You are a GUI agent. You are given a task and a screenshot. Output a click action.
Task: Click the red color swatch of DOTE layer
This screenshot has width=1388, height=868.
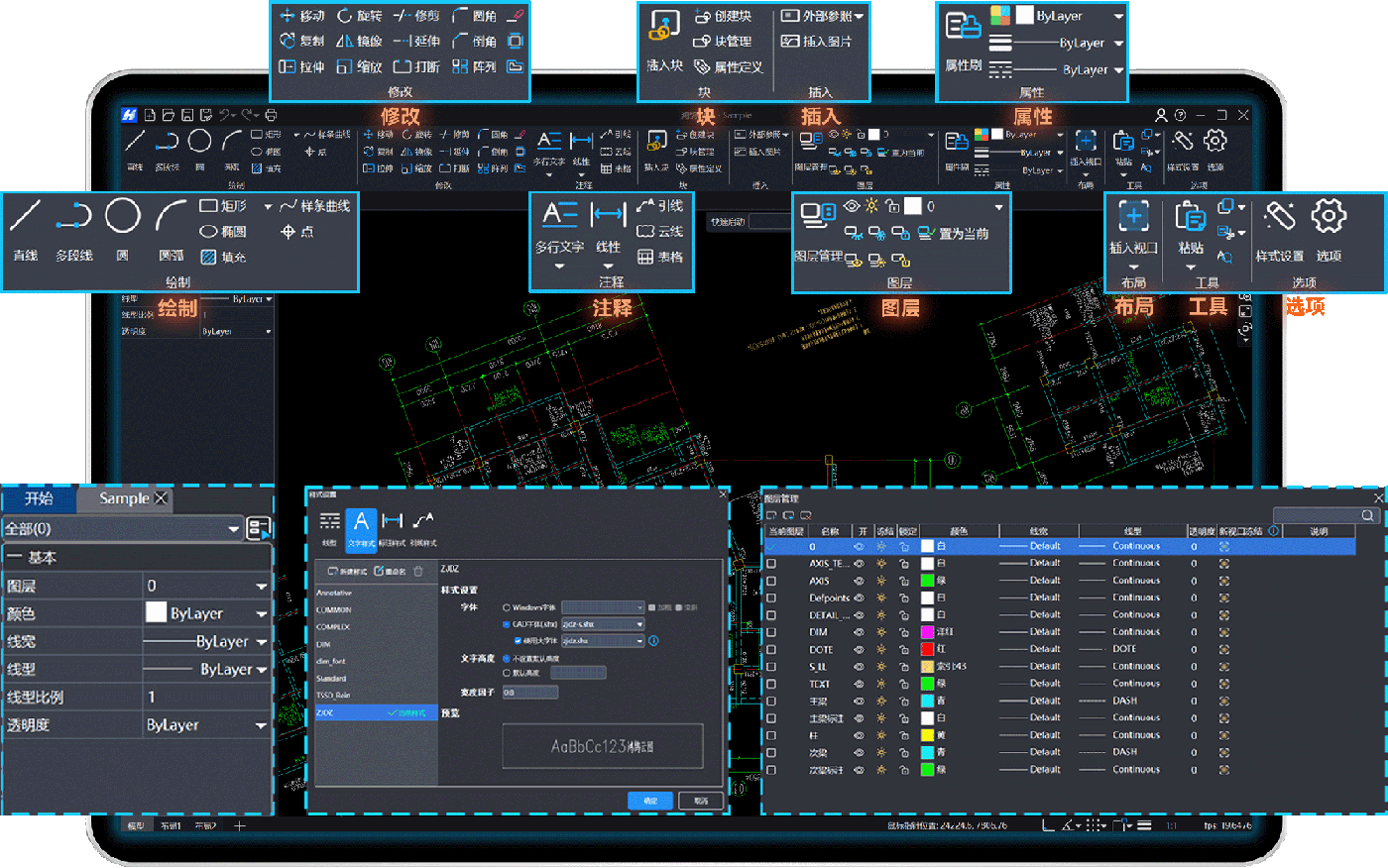click(x=927, y=649)
